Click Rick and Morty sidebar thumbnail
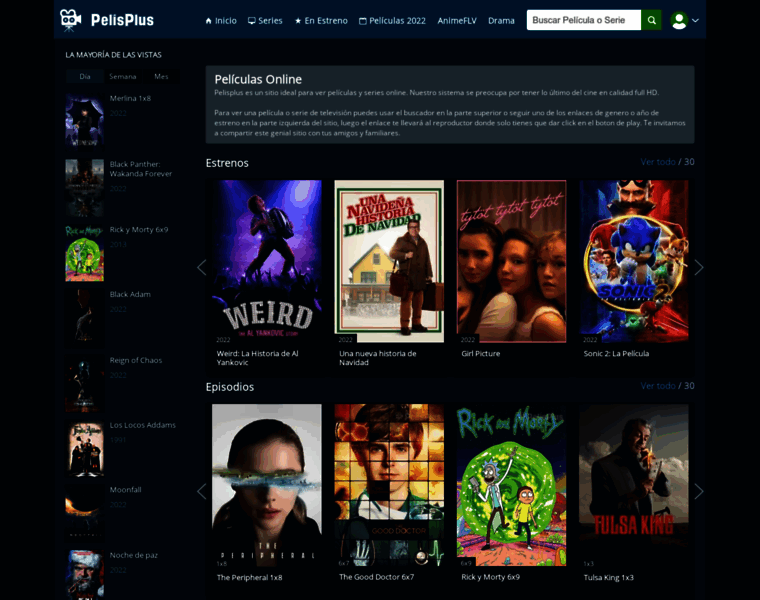The image size is (760, 600). pyautogui.click(x=85, y=253)
